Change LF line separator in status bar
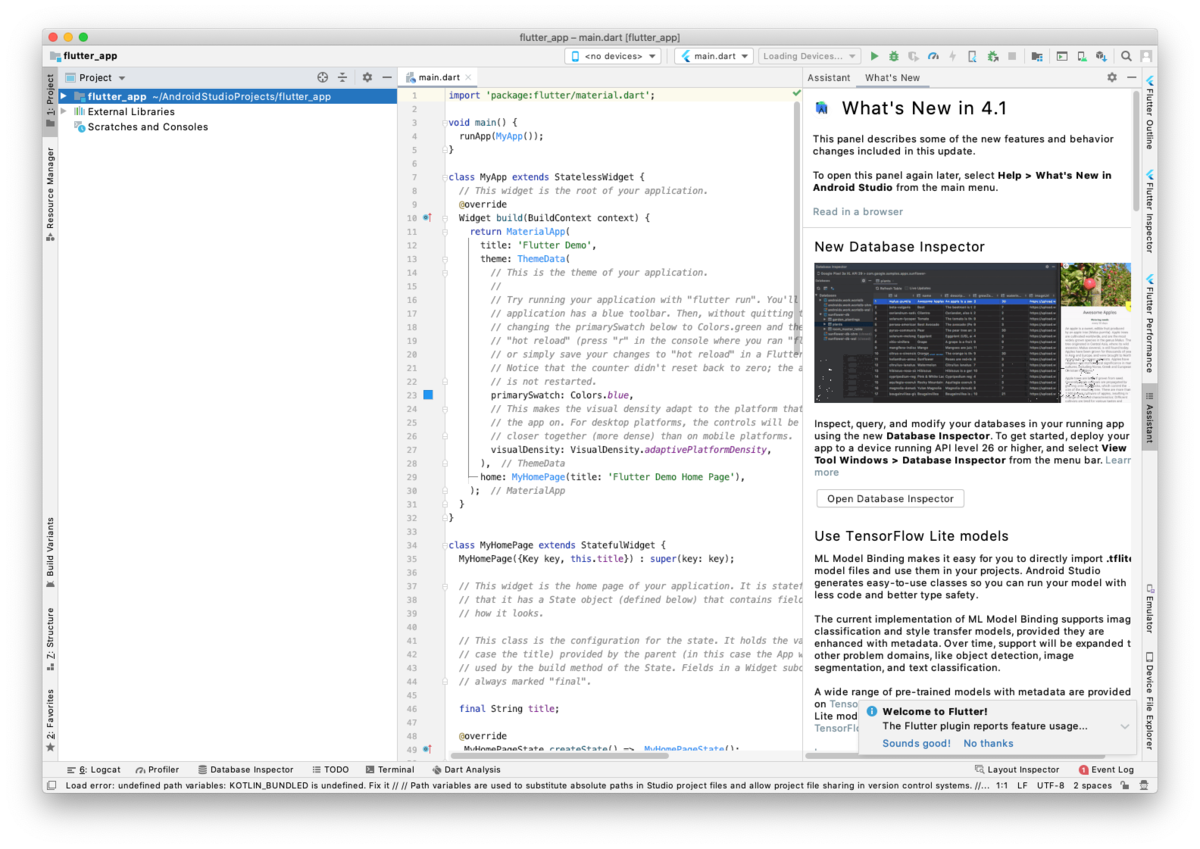The height and width of the screenshot is (849, 1200). (1022, 786)
